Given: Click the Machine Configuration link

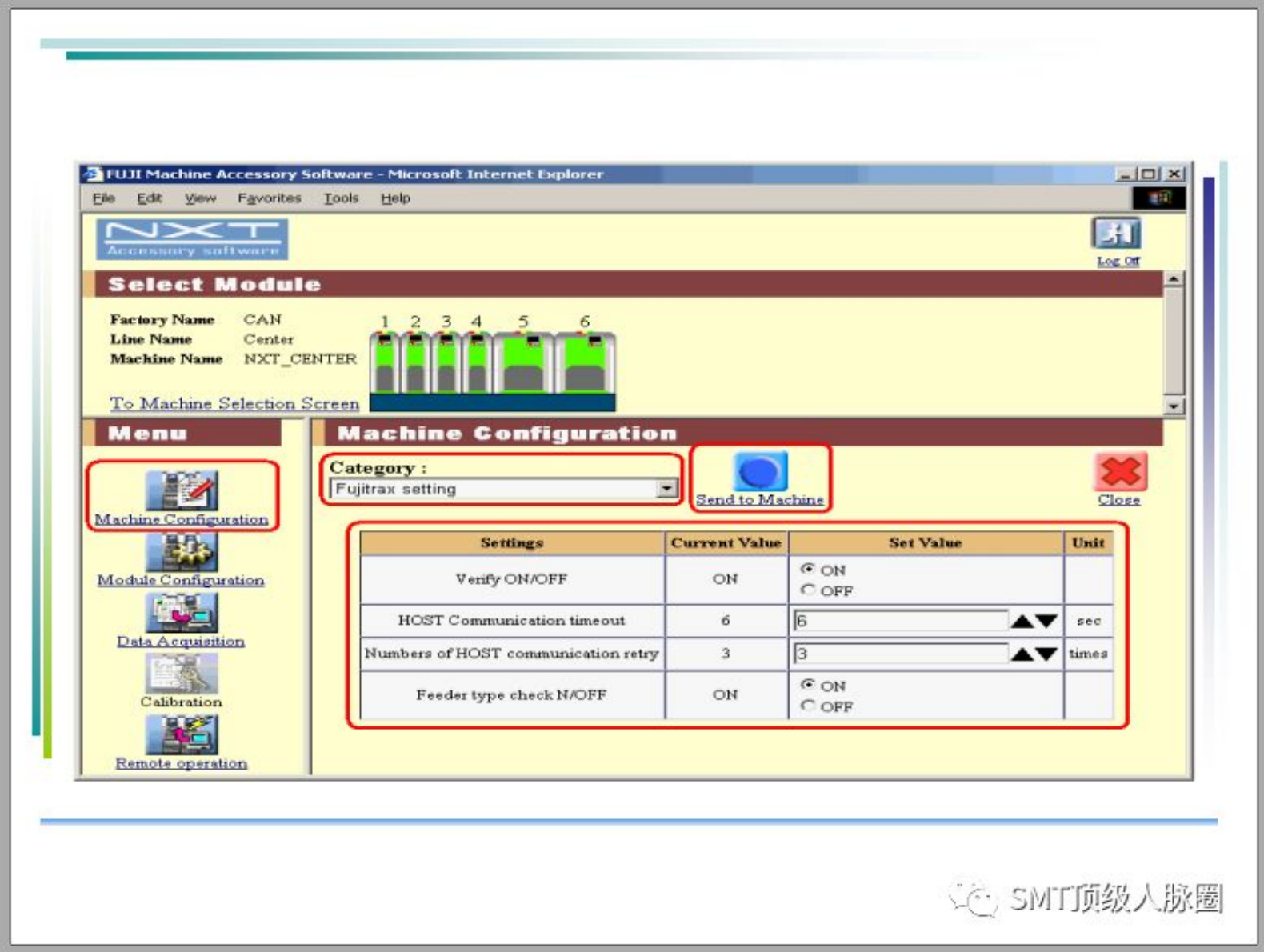Looking at the screenshot, I should 182,519.
